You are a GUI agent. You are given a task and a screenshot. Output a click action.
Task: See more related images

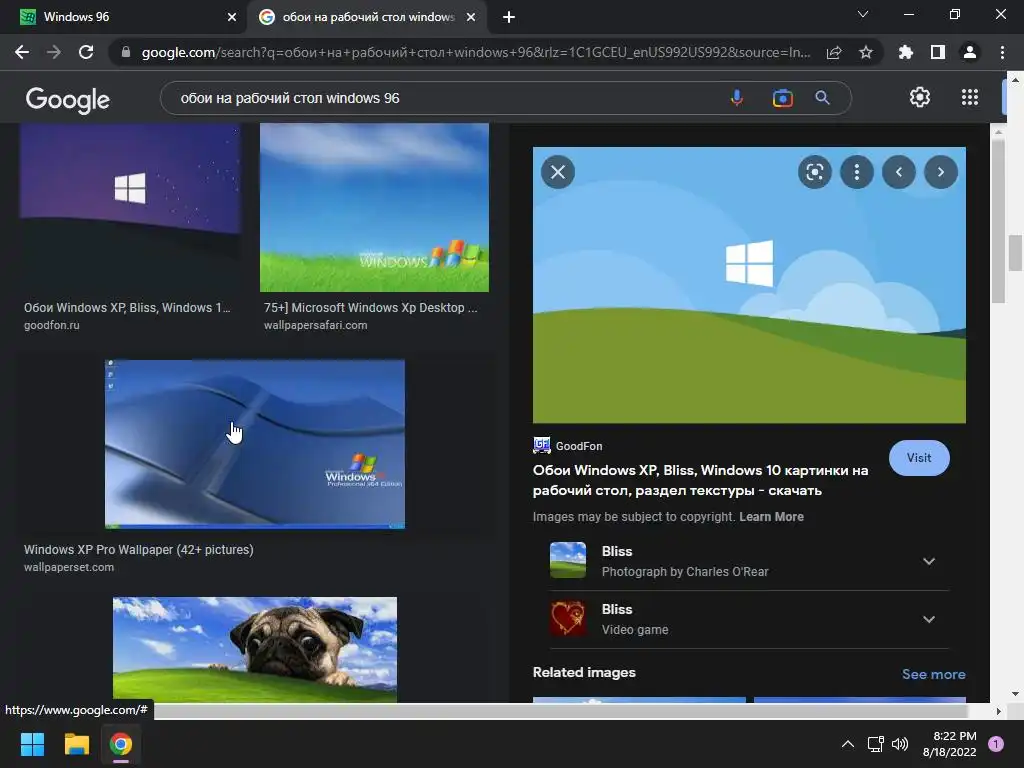(x=933, y=674)
